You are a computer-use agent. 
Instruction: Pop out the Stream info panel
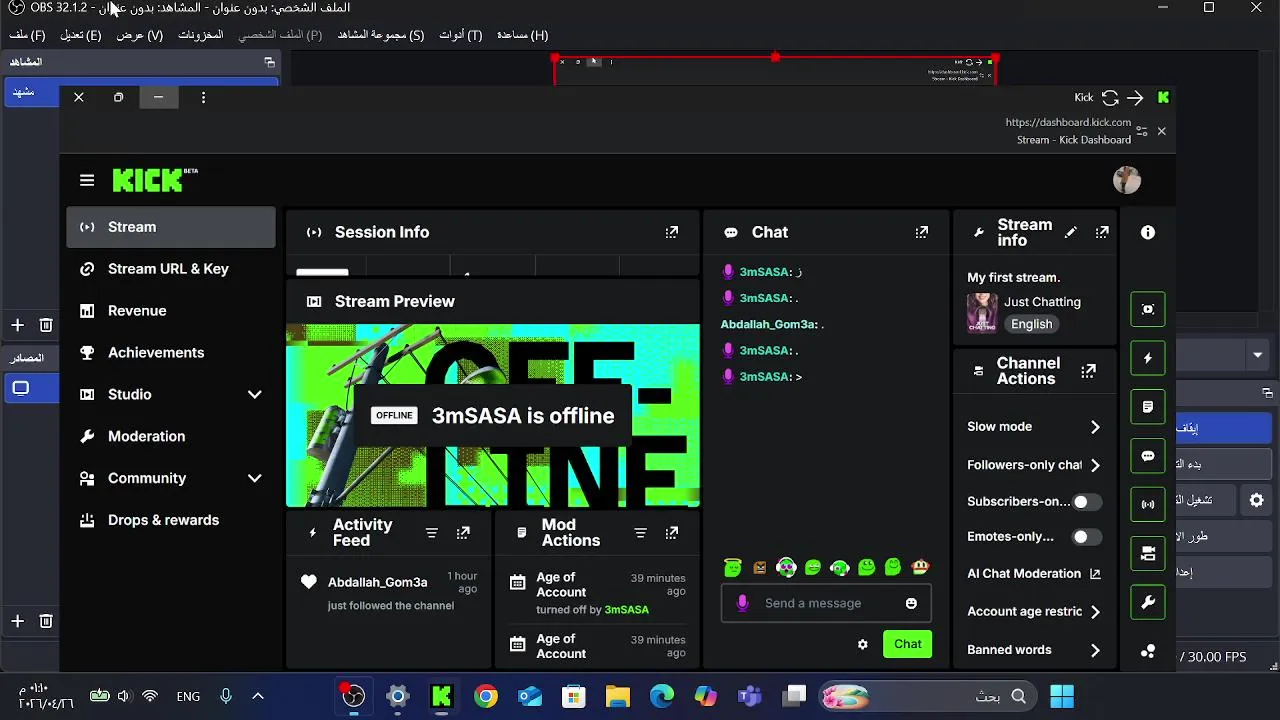(1102, 232)
